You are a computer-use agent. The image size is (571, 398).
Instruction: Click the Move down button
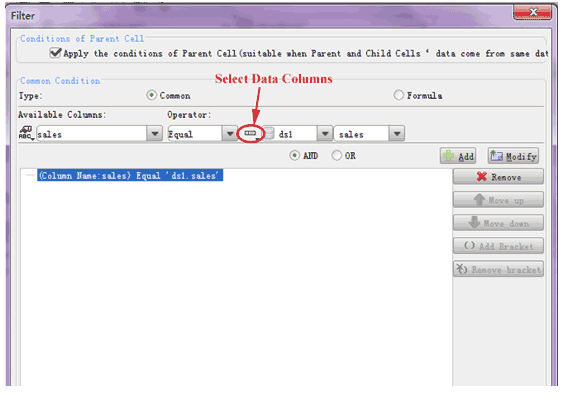pyautogui.click(x=499, y=223)
